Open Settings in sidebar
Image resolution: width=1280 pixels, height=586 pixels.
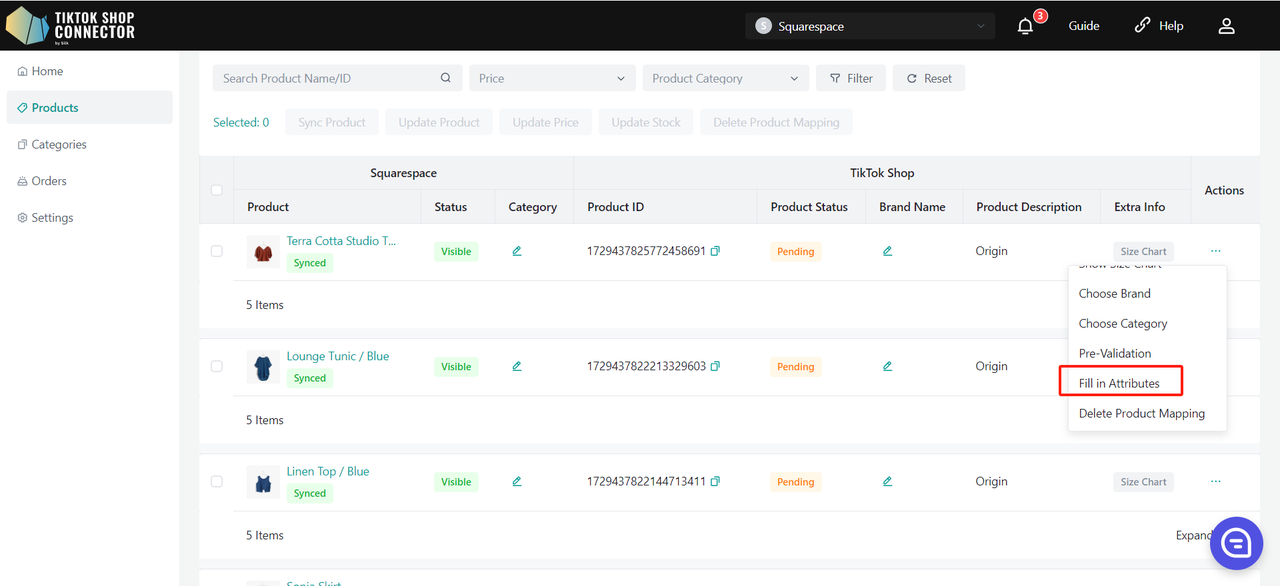coord(89,217)
